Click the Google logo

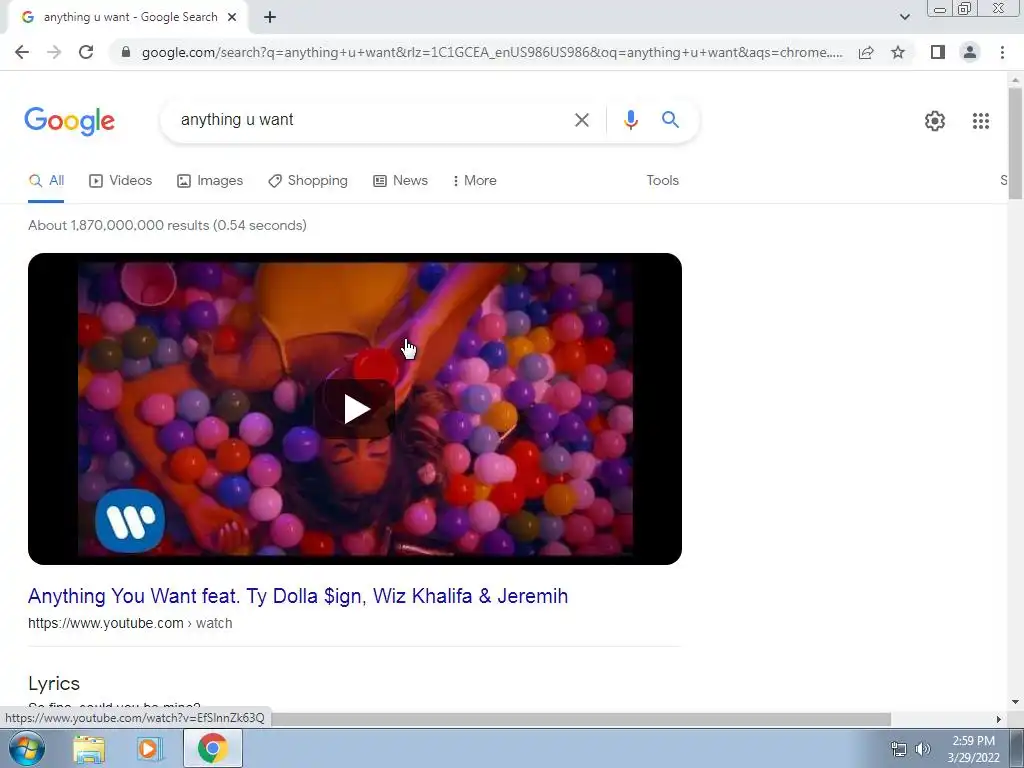pyautogui.click(x=70, y=121)
